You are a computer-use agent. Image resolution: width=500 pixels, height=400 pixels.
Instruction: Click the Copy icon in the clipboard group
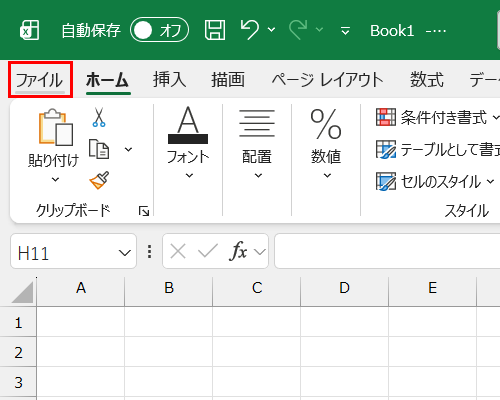pyautogui.click(x=99, y=149)
